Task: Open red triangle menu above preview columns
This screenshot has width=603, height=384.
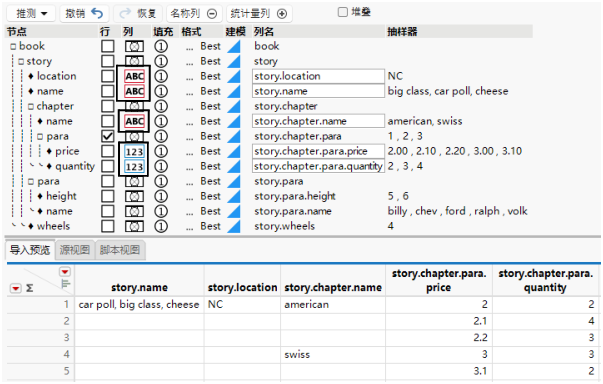Action: [x=65, y=272]
